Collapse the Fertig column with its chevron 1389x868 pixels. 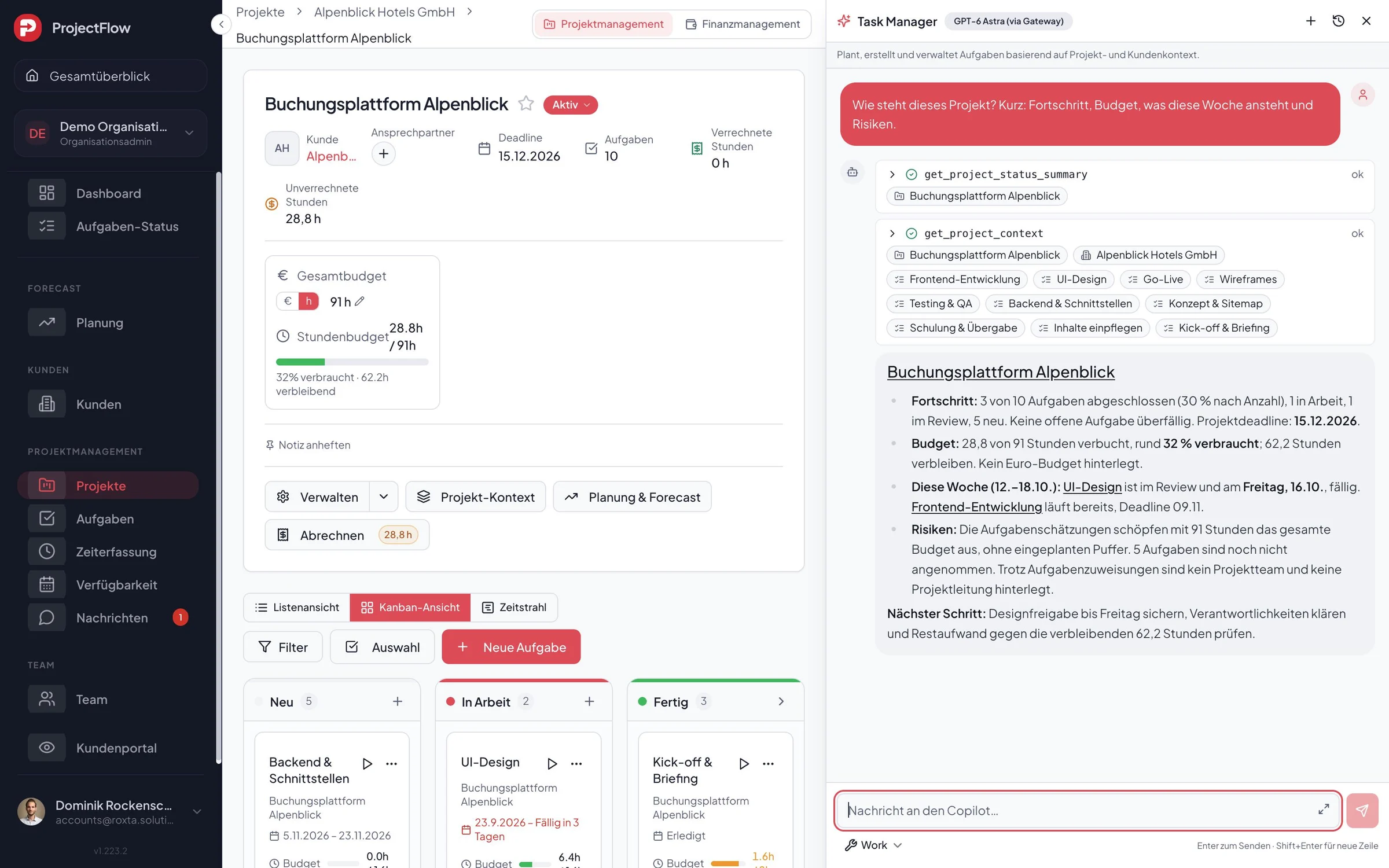[x=781, y=701]
